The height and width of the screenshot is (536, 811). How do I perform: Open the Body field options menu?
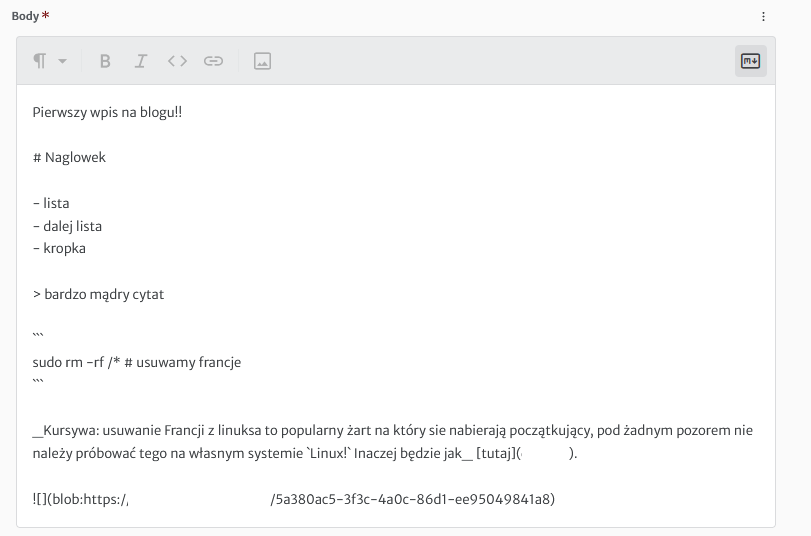pyautogui.click(x=763, y=17)
